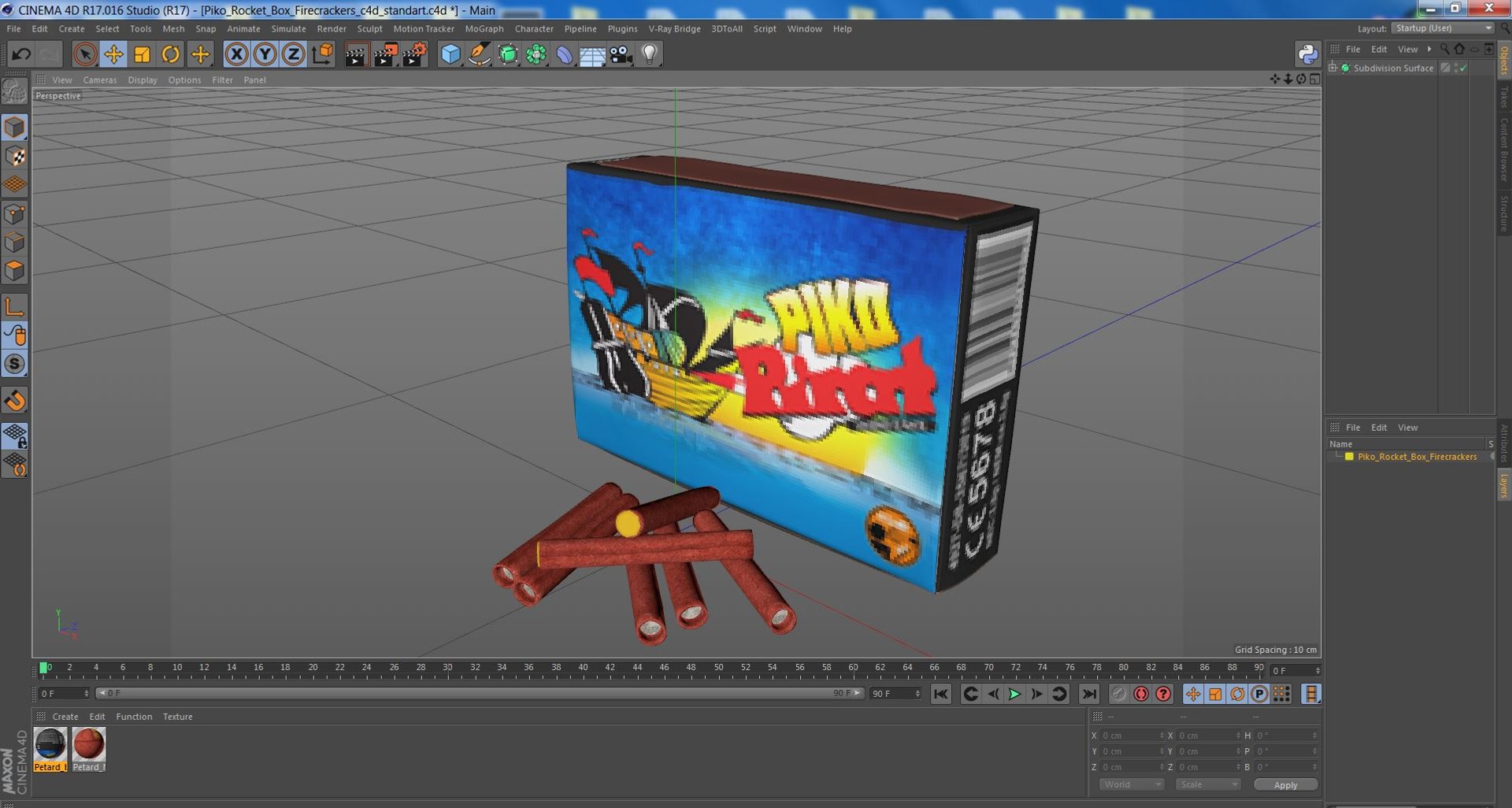Toggle Z axis lock
The image size is (1512, 808).
click(293, 54)
